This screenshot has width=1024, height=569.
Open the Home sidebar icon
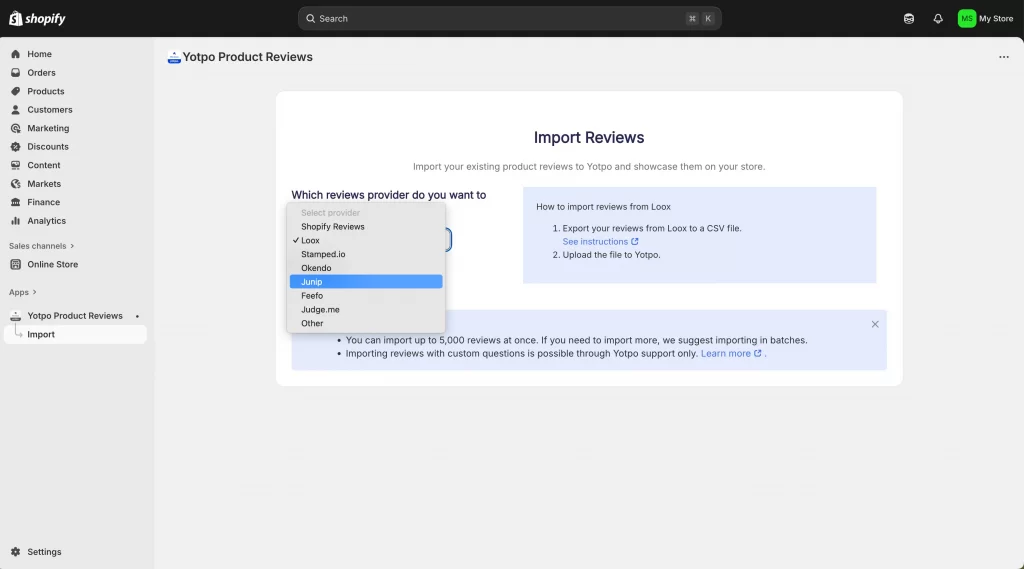click(x=16, y=54)
